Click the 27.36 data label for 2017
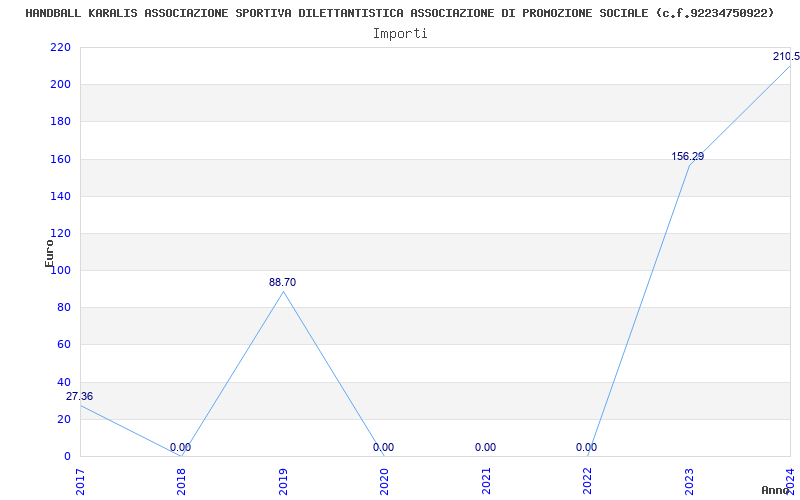The image size is (800, 500). click(x=80, y=396)
